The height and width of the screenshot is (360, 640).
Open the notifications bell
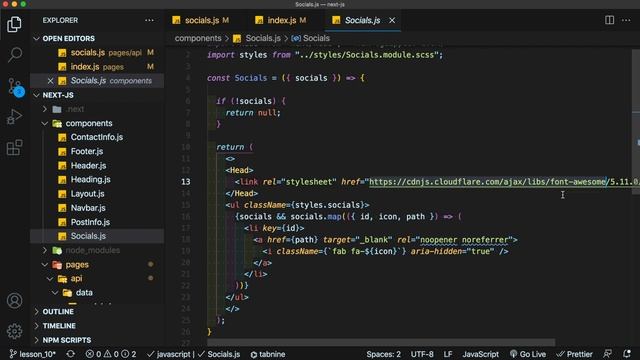click(x=627, y=354)
